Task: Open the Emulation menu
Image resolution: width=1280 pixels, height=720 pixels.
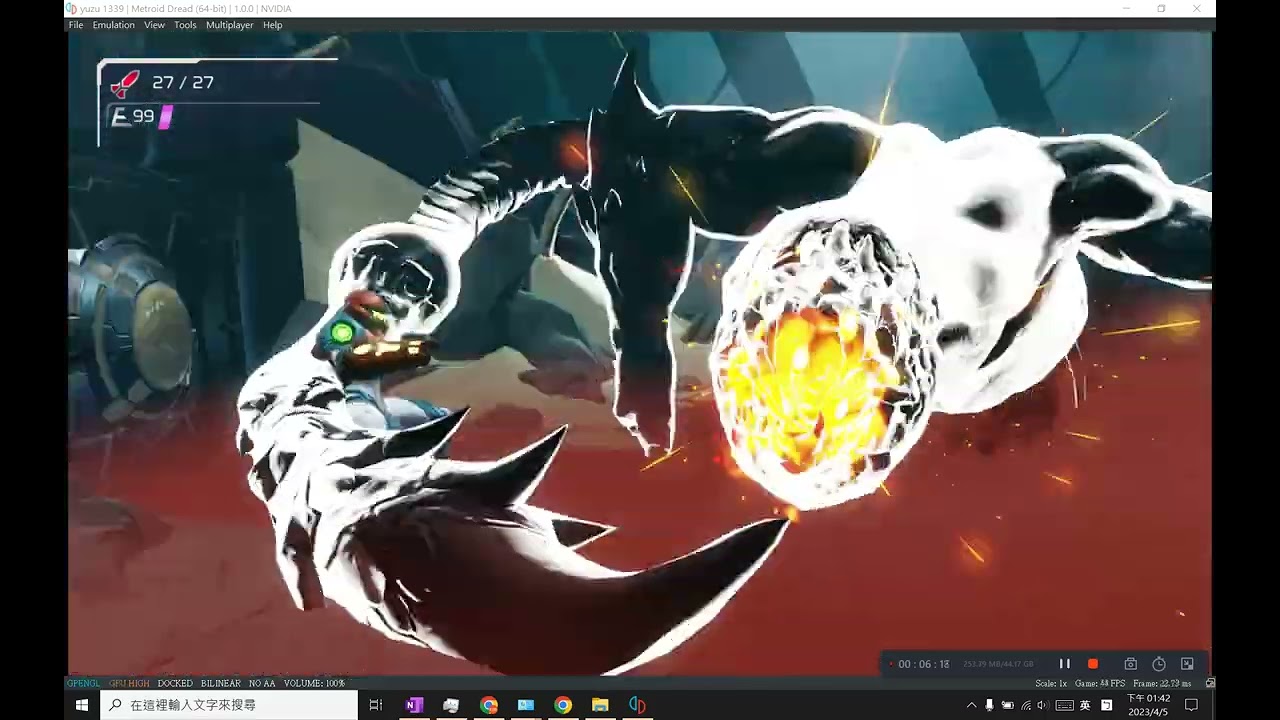Action: (x=113, y=25)
